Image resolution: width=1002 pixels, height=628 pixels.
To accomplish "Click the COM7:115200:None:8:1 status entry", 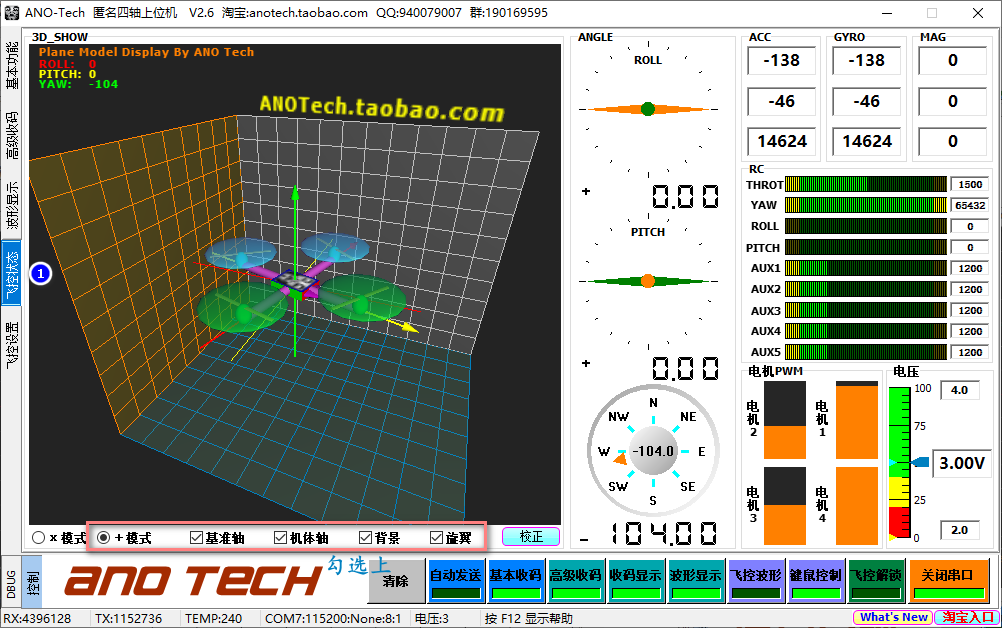I will coord(333,618).
